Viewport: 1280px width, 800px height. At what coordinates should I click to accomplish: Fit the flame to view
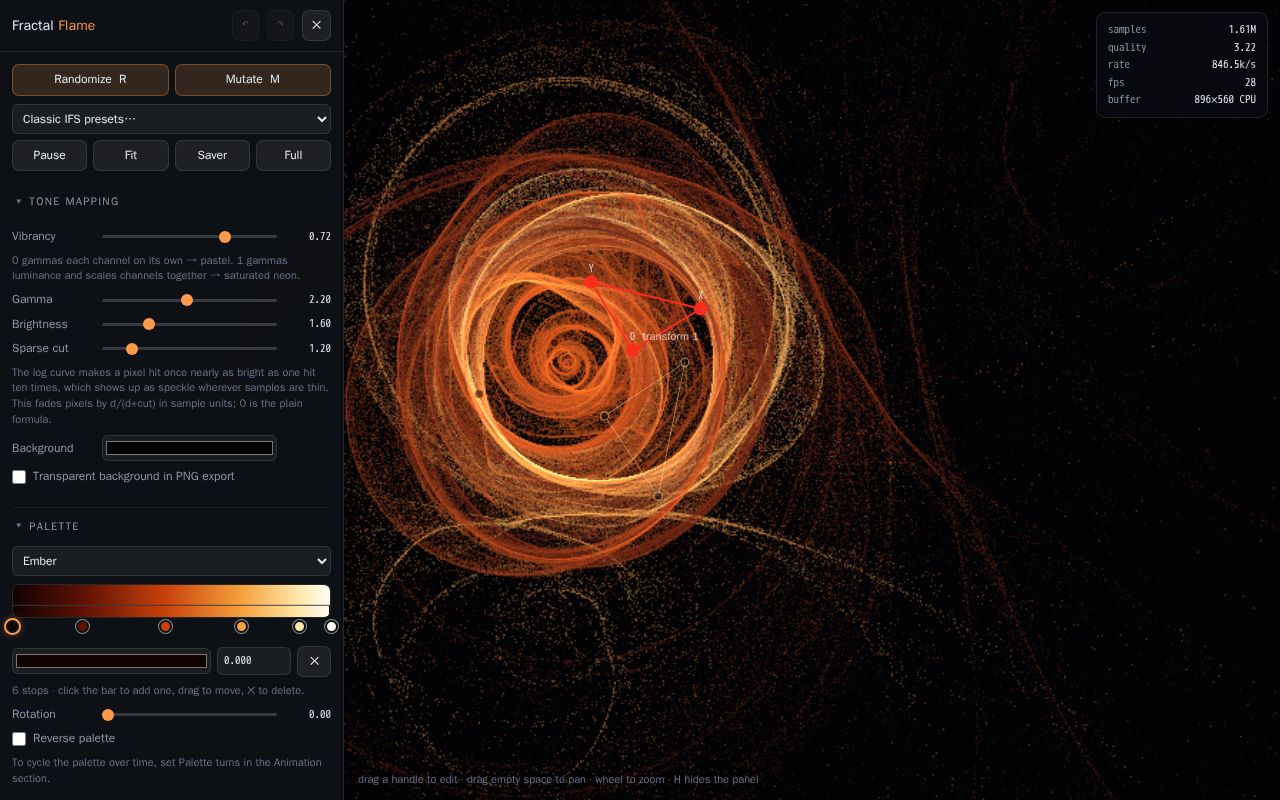131,155
